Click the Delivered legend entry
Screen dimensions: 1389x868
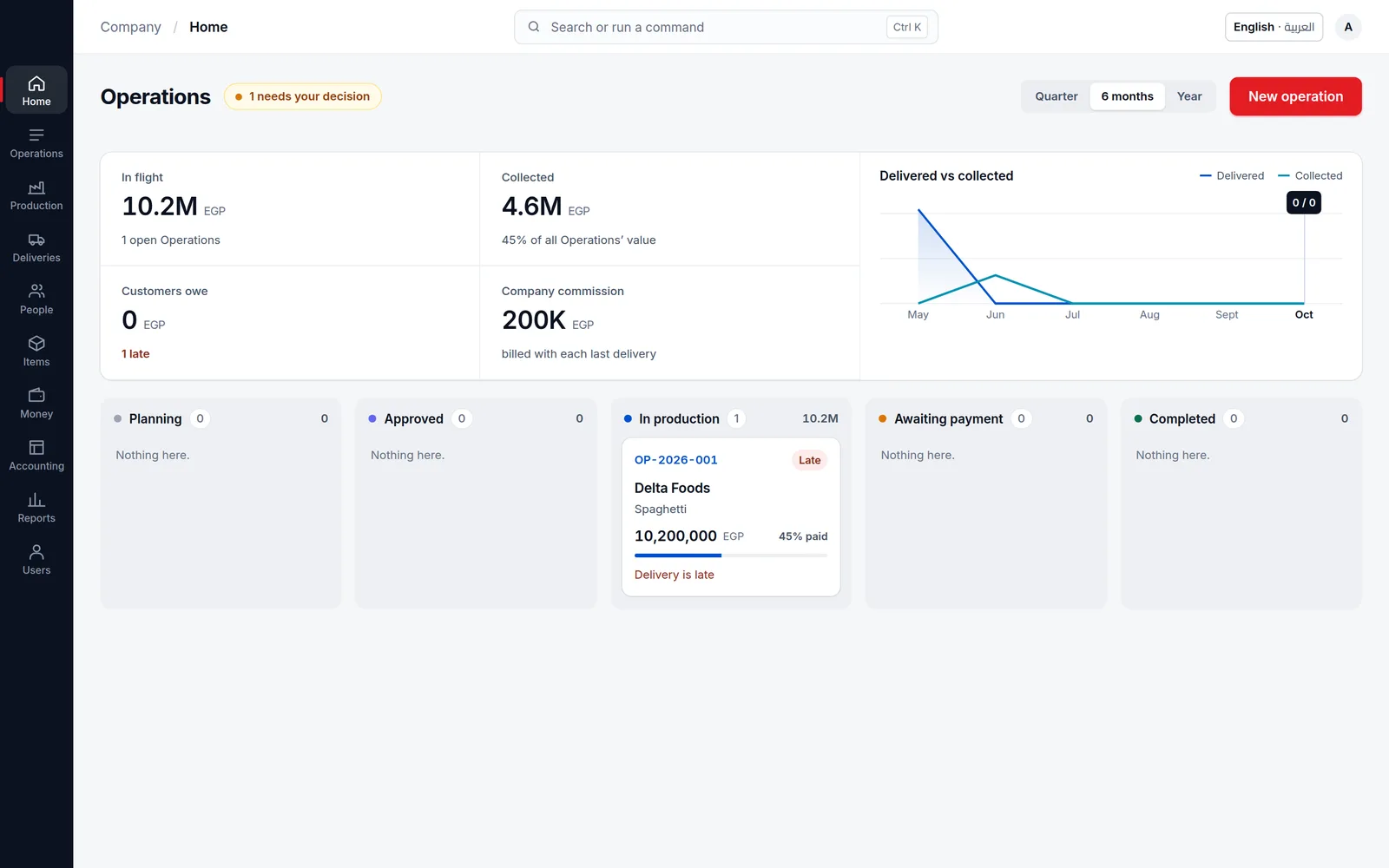[1232, 175]
